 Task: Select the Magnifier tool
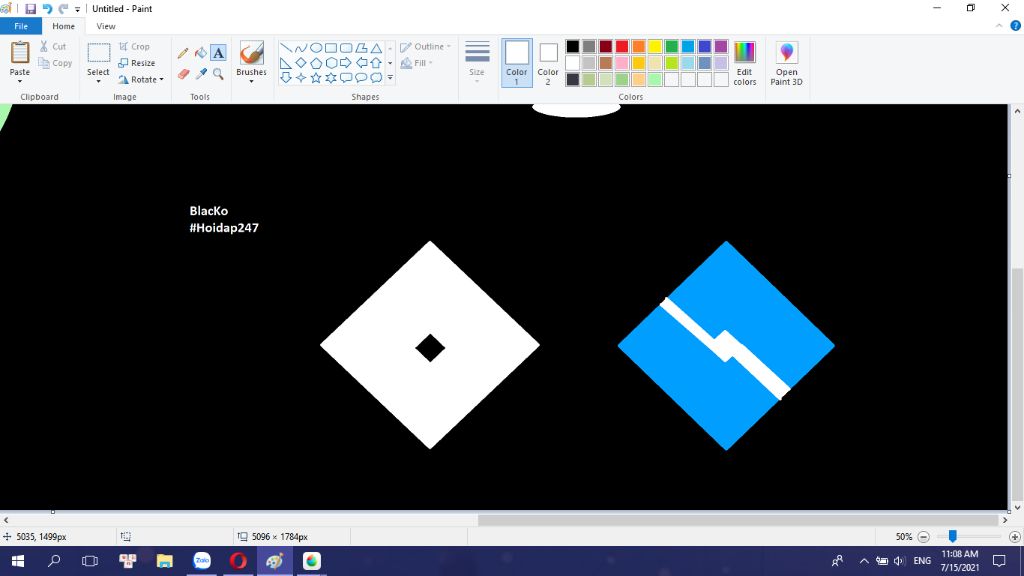(x=218, y=74)
